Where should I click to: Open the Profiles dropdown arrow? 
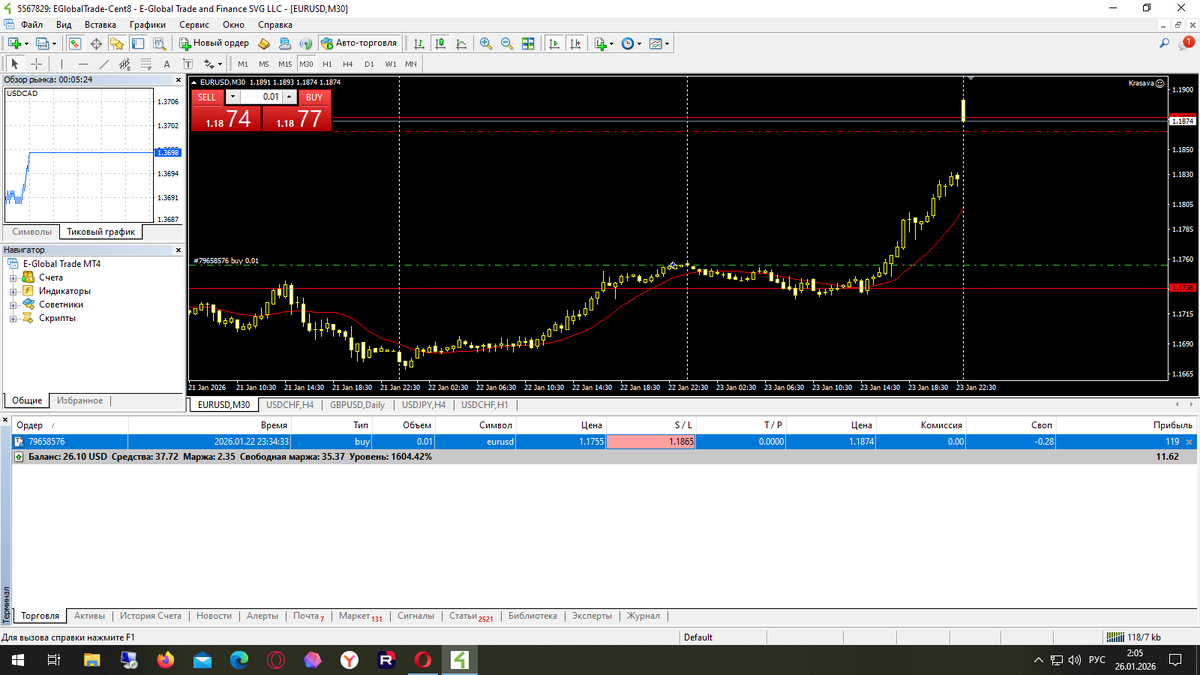tap(54, 44)
